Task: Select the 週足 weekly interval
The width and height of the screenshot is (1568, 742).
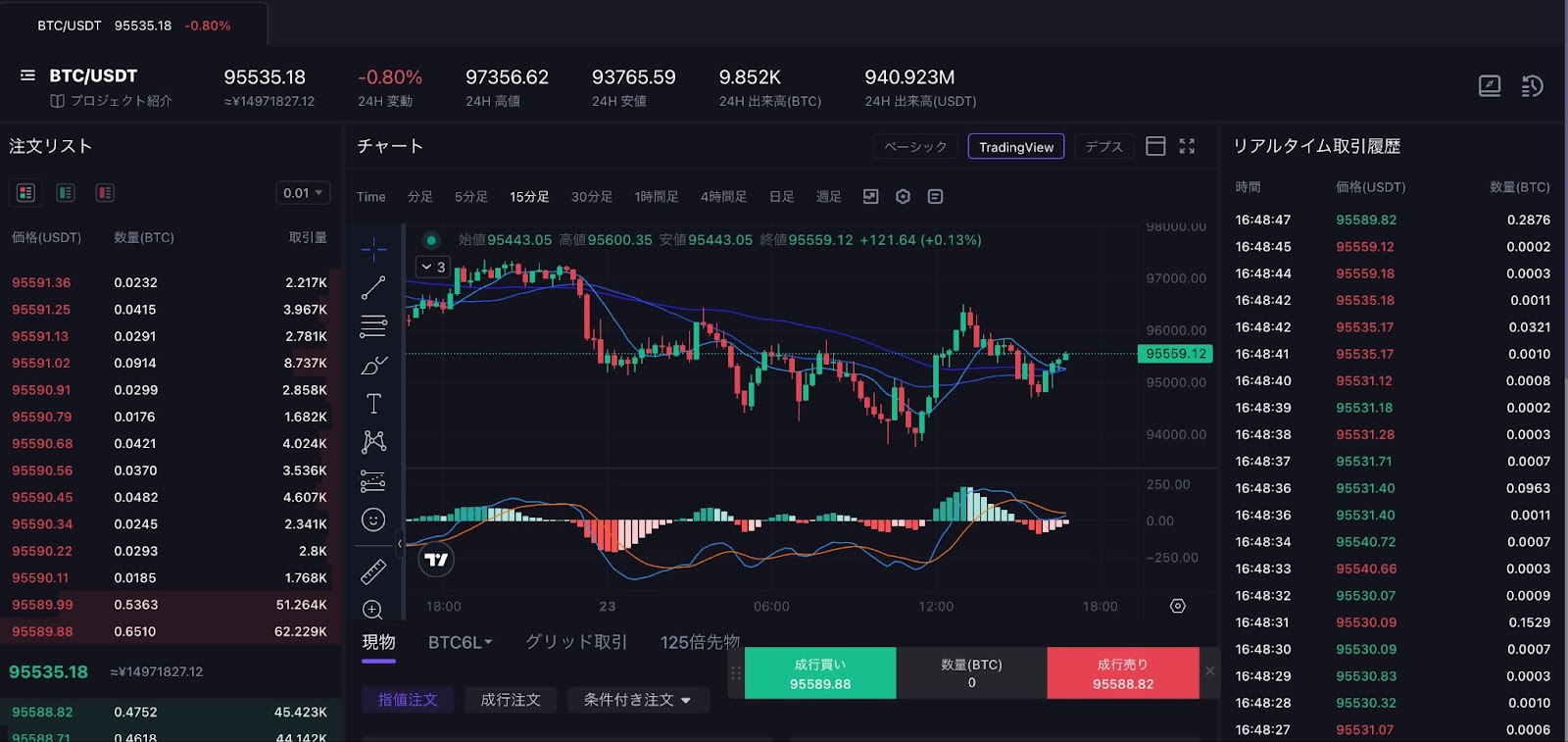Action: click(829, 197)
